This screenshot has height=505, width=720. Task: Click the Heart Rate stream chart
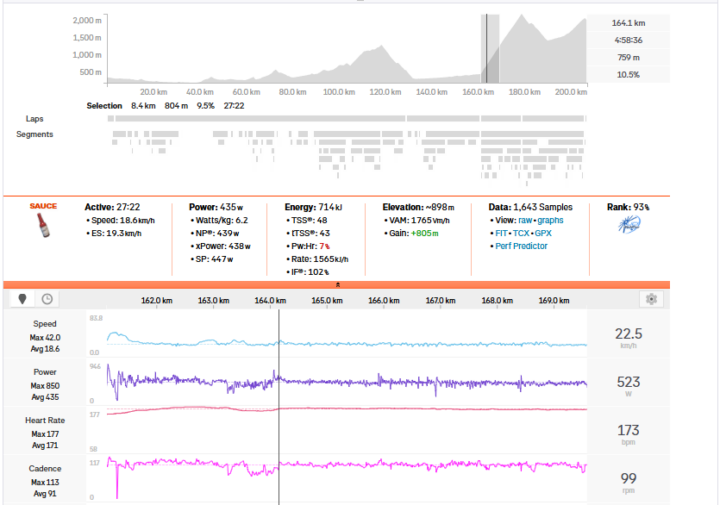point(400,409)
